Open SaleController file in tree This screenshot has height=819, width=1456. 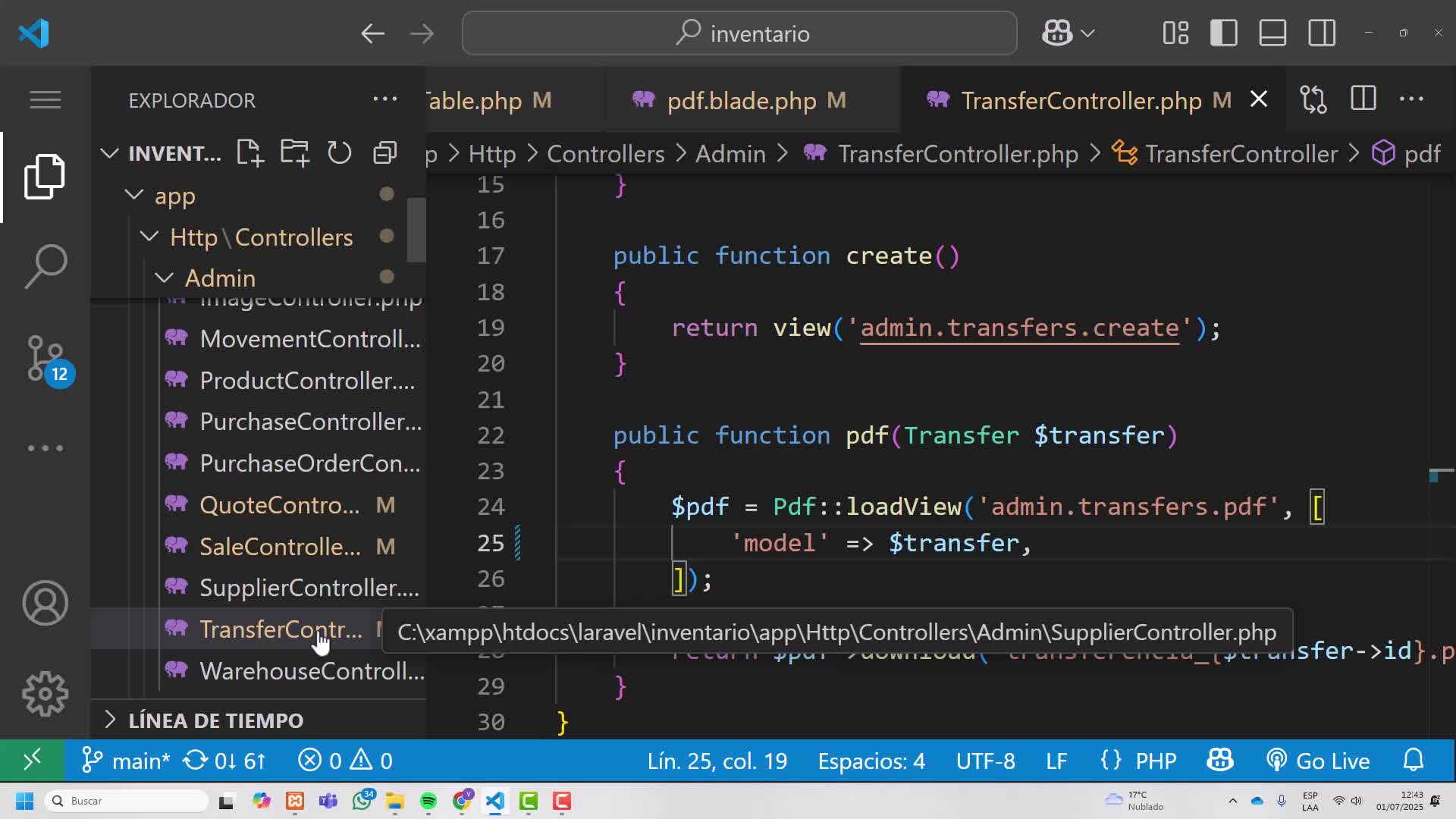click(x=280, y=547)
